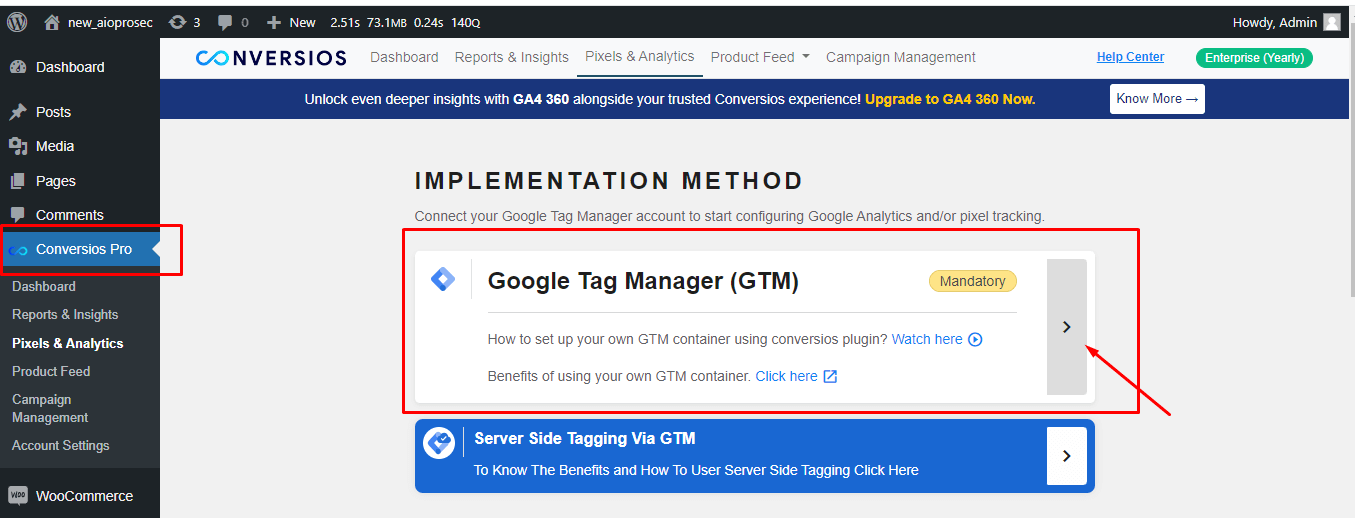The image size is (1355, 518).
Task: Select Conversios Pro in the sidebar
Action: [80, 249]
